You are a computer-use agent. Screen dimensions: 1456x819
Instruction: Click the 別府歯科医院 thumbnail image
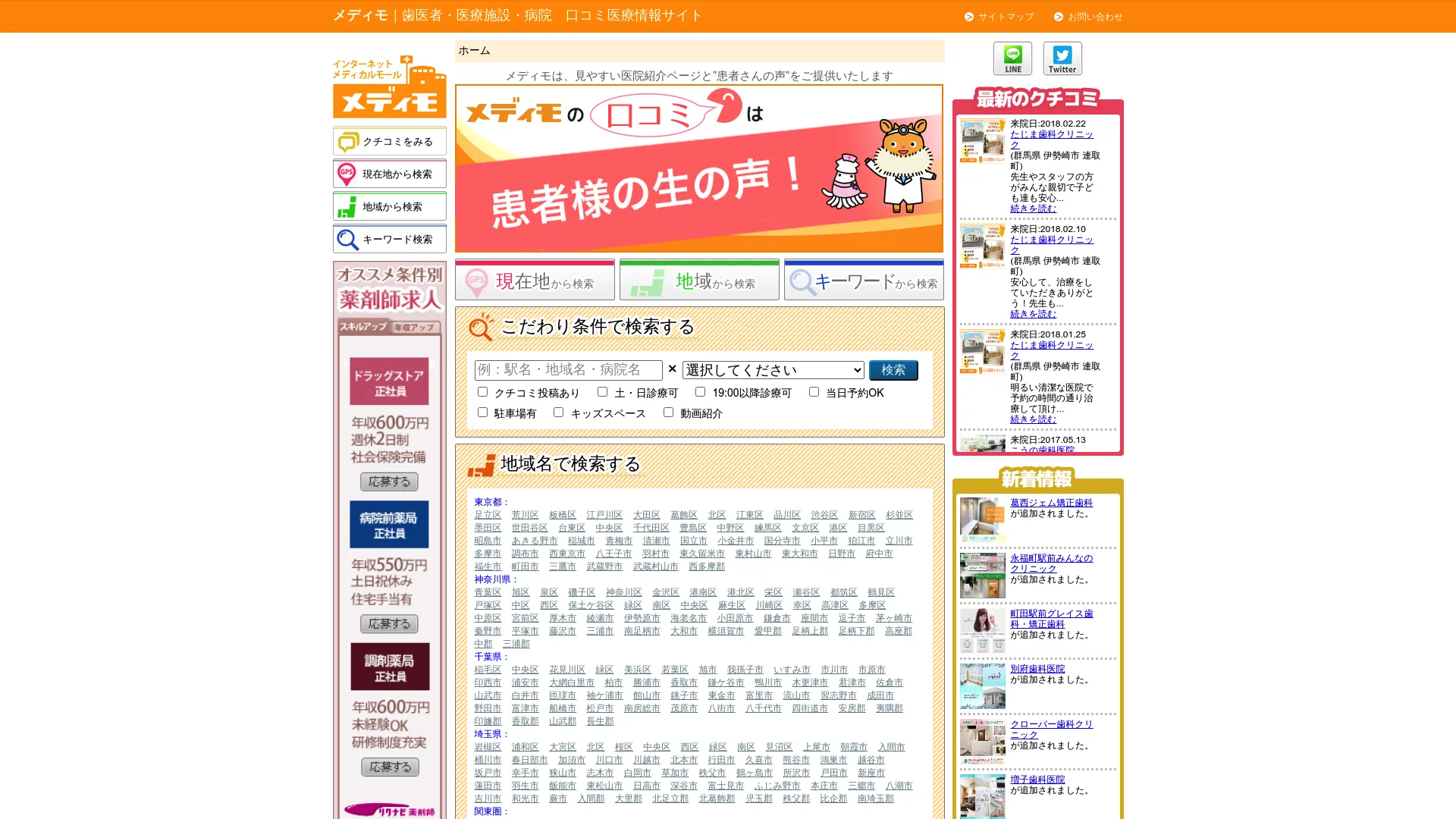click(x=982, y=687)
